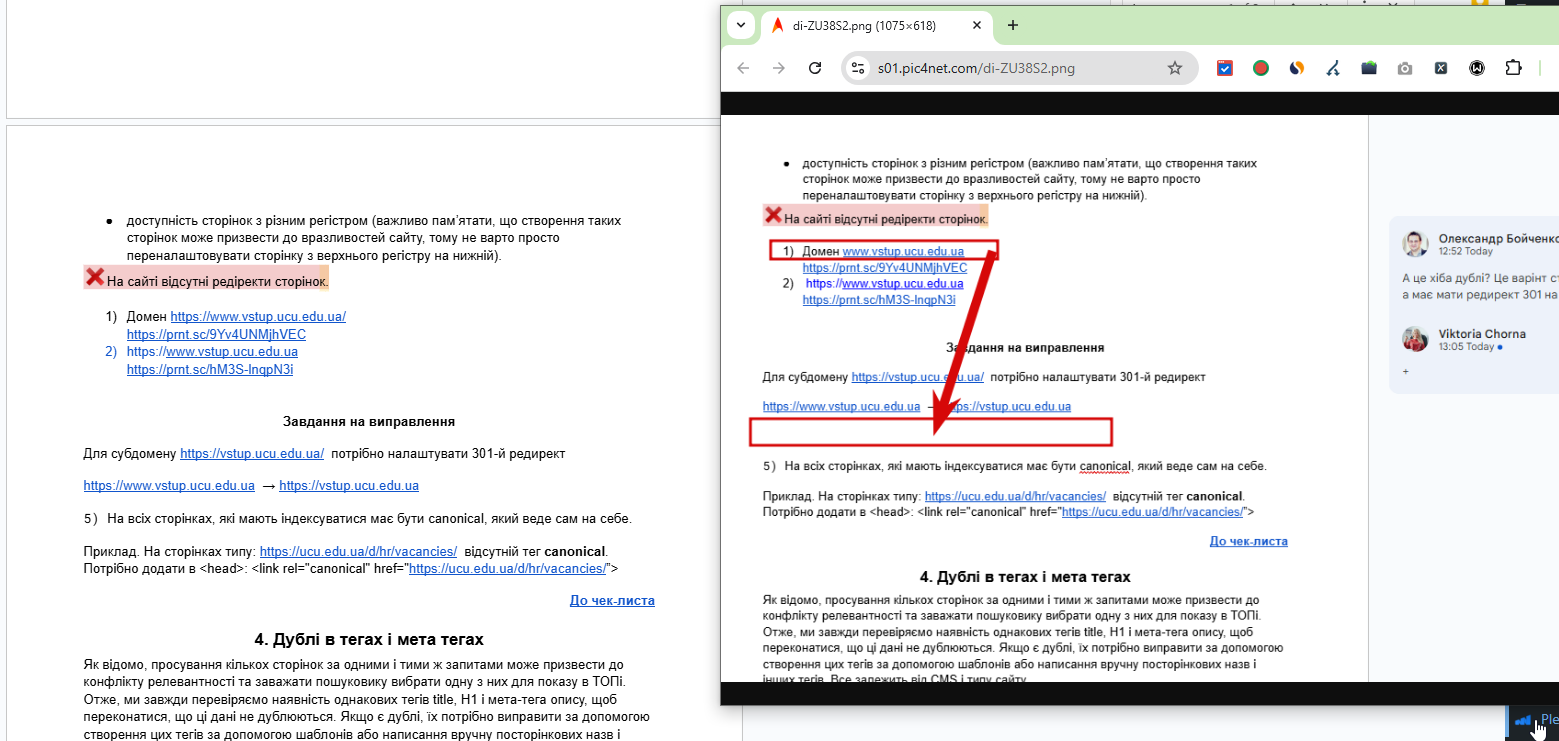The height and width of the screenshot is (741, 1559).
Task: Open the round W extension icon
Action: coord(1477,68)
